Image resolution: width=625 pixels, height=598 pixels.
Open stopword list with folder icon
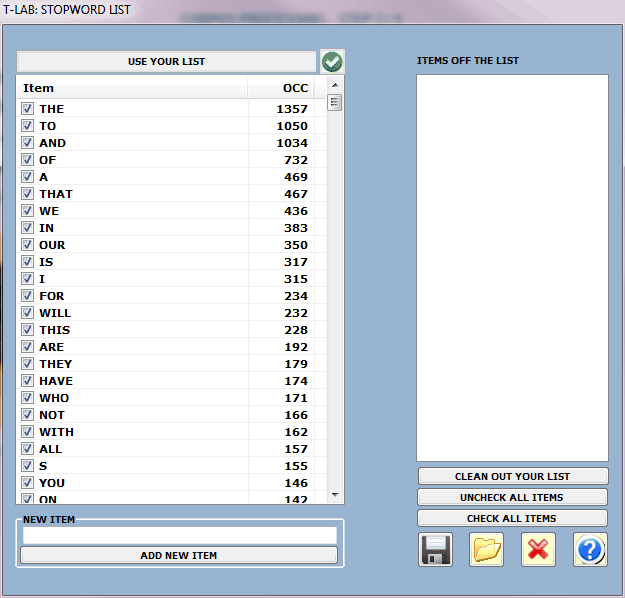pos(487,550)
